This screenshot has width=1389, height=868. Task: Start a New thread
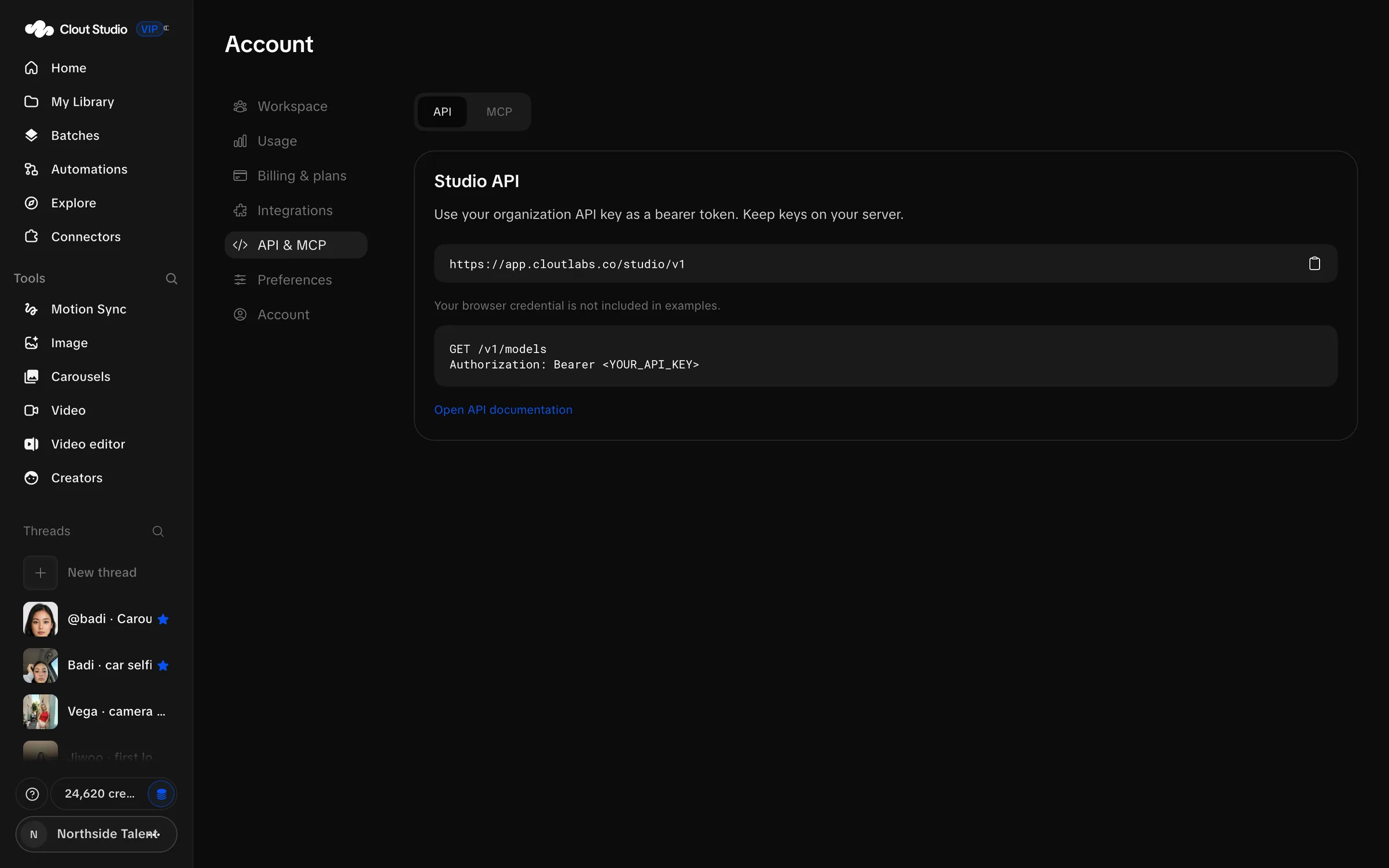coord(96,573)
